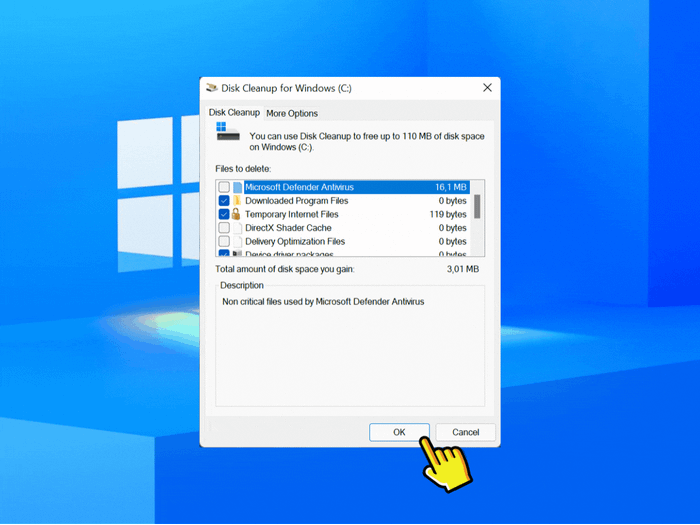The height and width of the screenshot is (525, 700).
Task: Check the Delivery Optimization Files checkbox
Action: (x=224, y=241)
